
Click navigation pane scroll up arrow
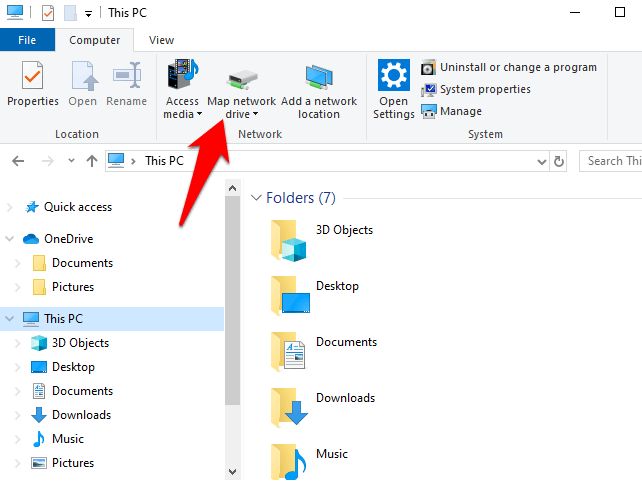[x=233, y=188]
